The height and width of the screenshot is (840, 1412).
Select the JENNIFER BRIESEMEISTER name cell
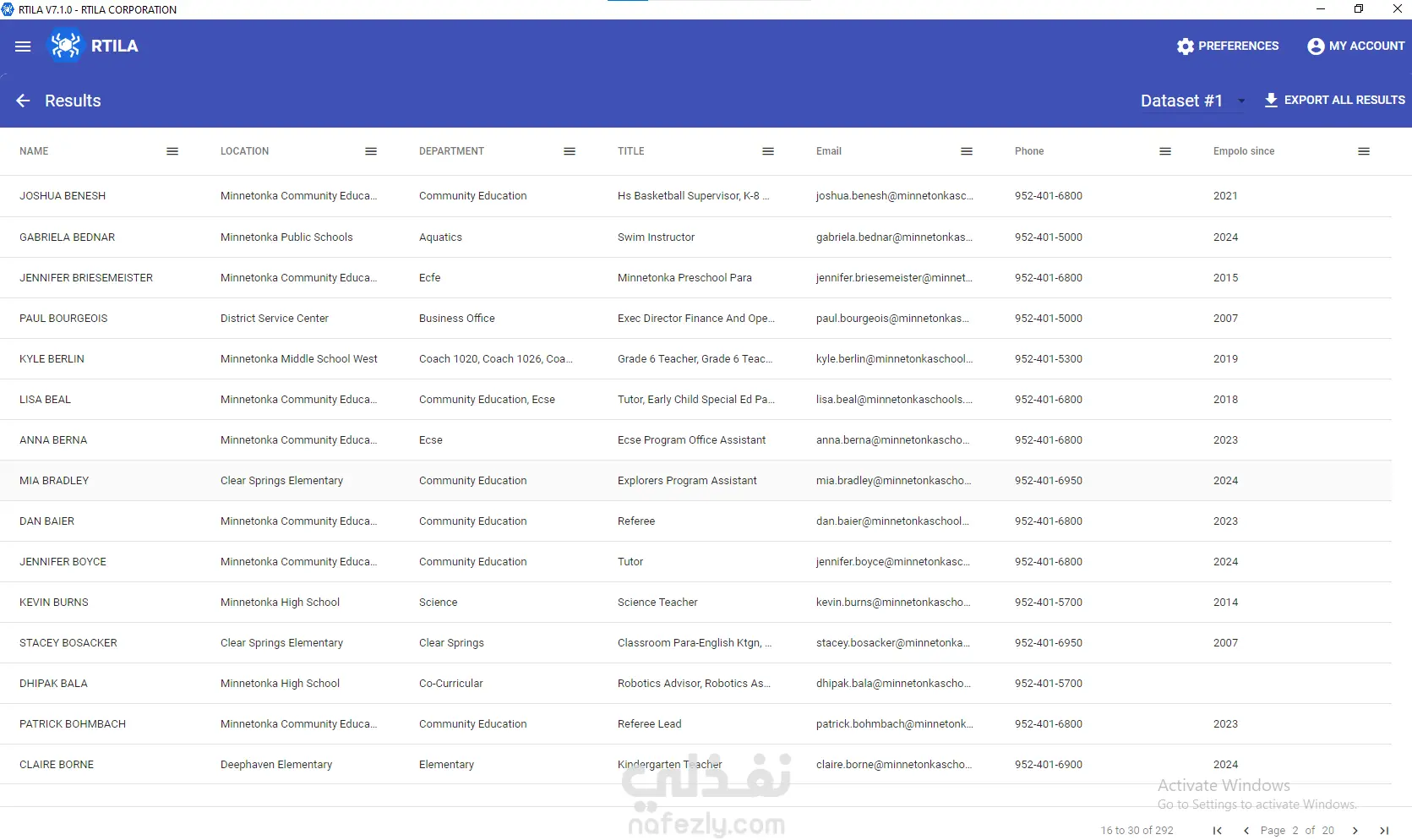point(86,278)
